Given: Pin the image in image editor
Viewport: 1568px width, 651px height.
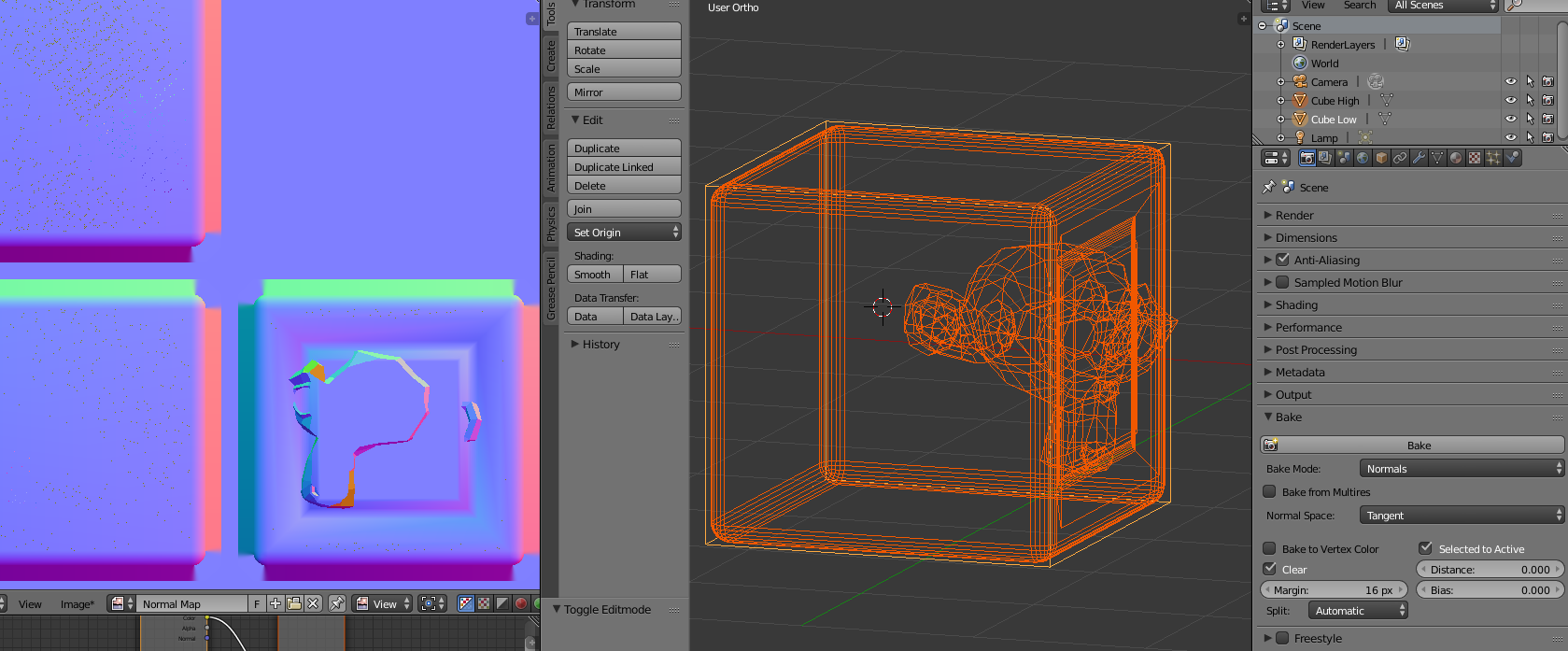Looking at the screenshot, I should (x=337, y=603).
